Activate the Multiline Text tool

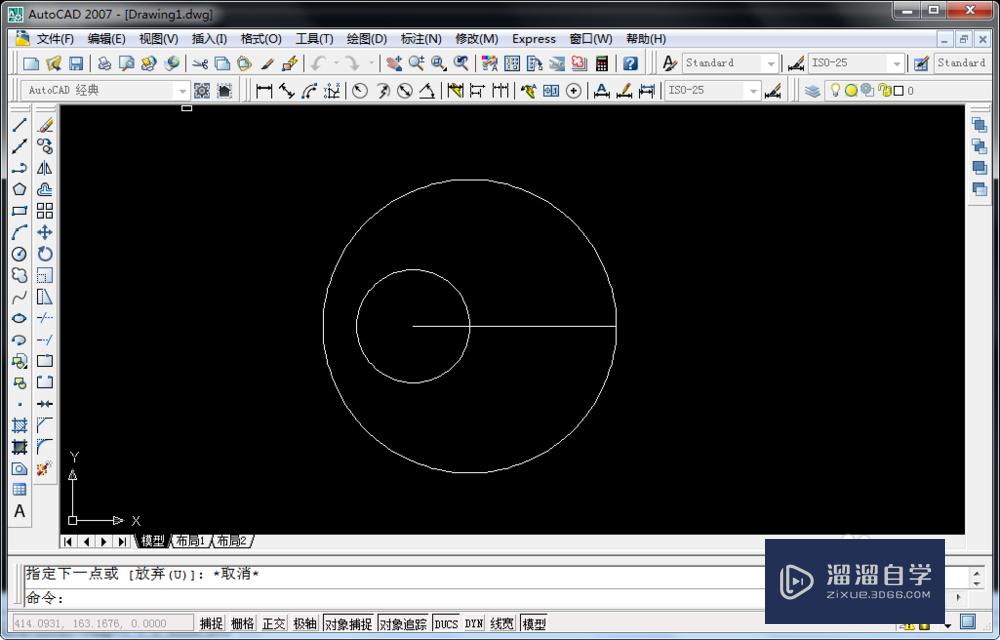19,511
